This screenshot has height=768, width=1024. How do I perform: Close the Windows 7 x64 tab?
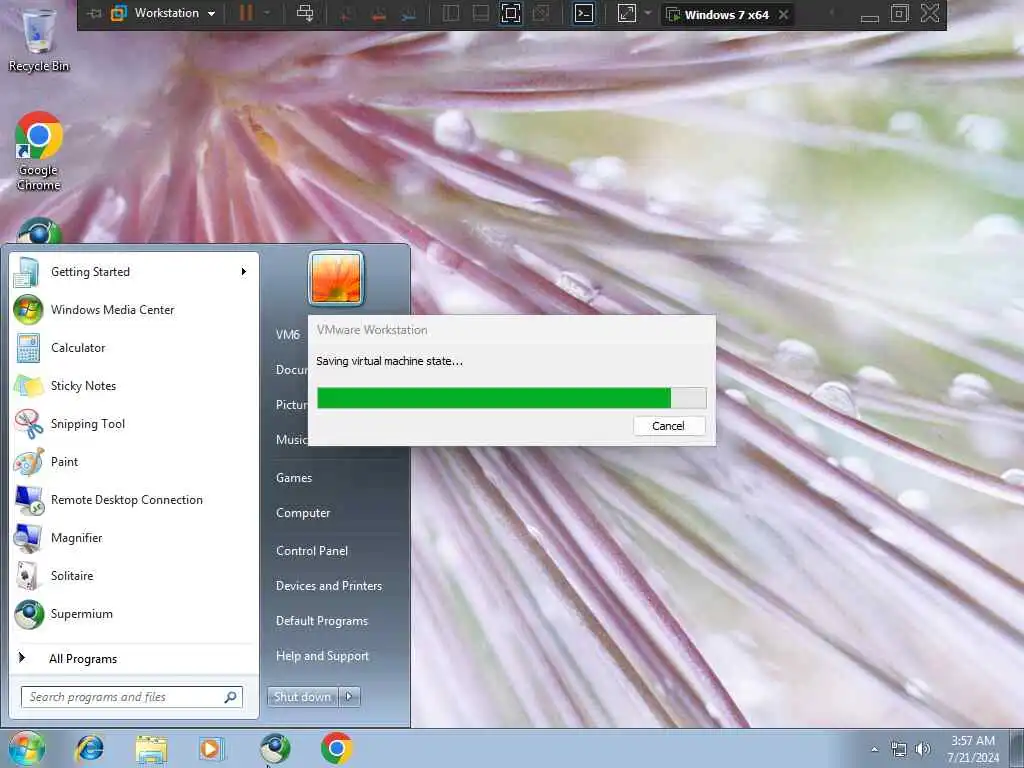tap(784, 14)
